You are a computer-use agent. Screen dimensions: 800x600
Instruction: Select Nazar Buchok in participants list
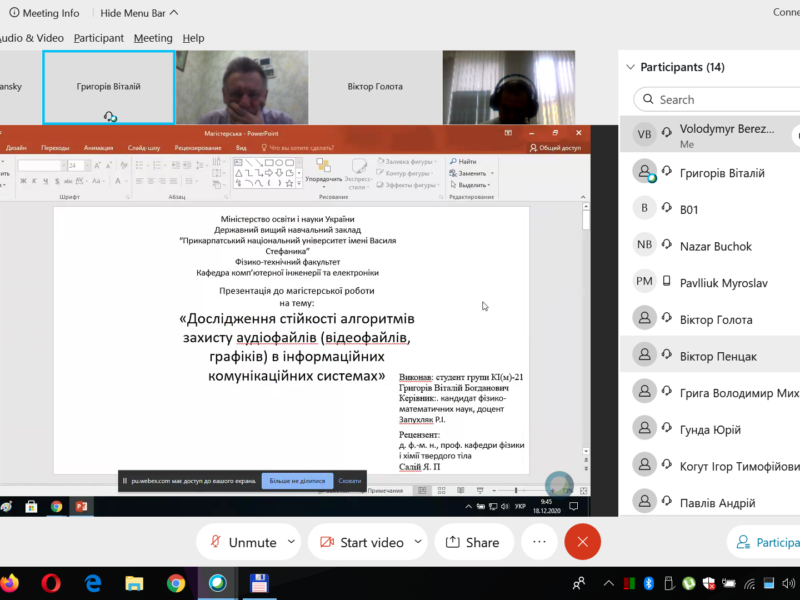click(x=715, y=246)
